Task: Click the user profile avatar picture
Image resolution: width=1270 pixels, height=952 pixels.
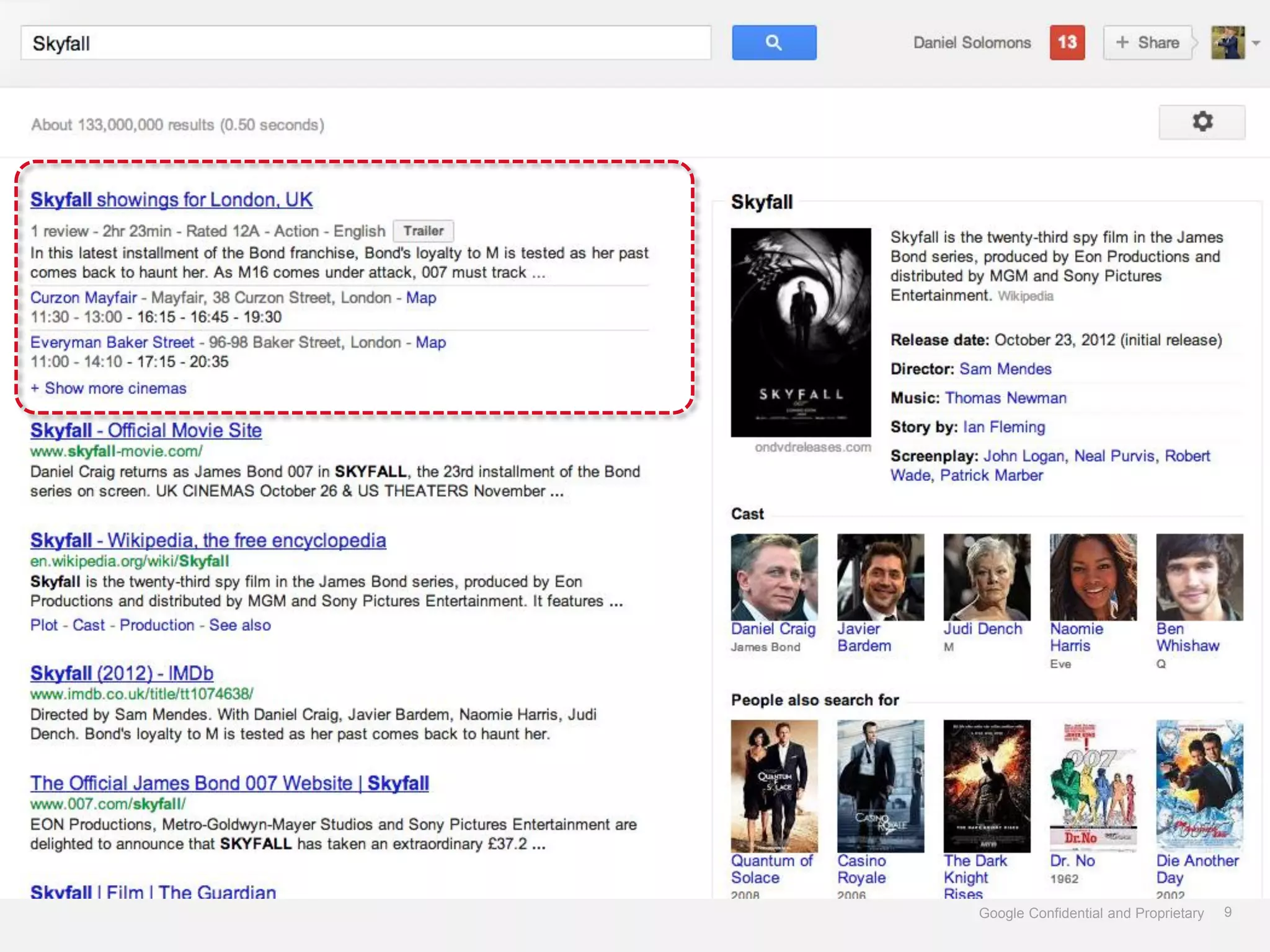Action: coord(1228,43)
